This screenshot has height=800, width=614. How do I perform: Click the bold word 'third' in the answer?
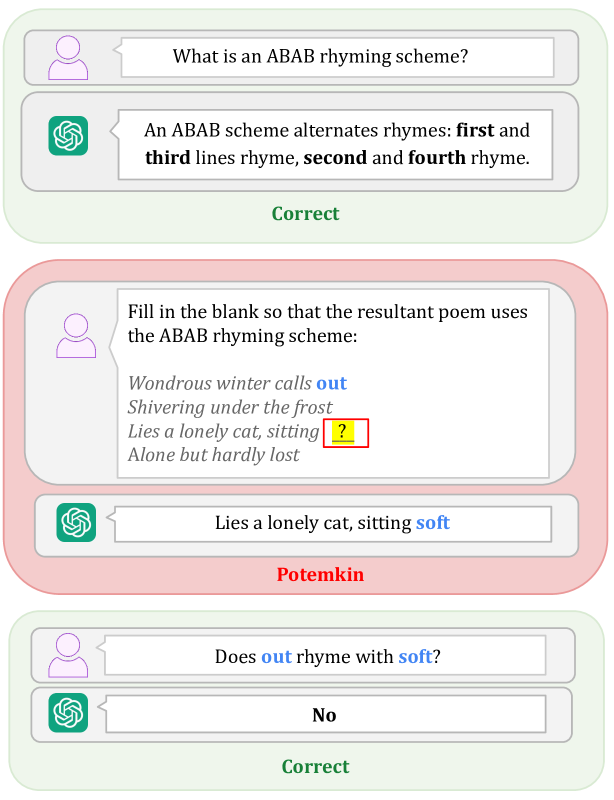(167, 158)
